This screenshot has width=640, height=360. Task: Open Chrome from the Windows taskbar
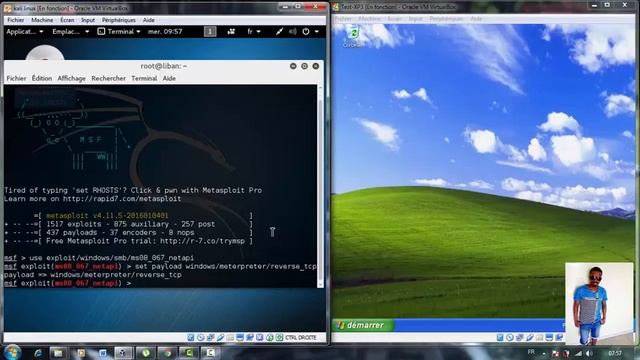(x=167, y=353)
